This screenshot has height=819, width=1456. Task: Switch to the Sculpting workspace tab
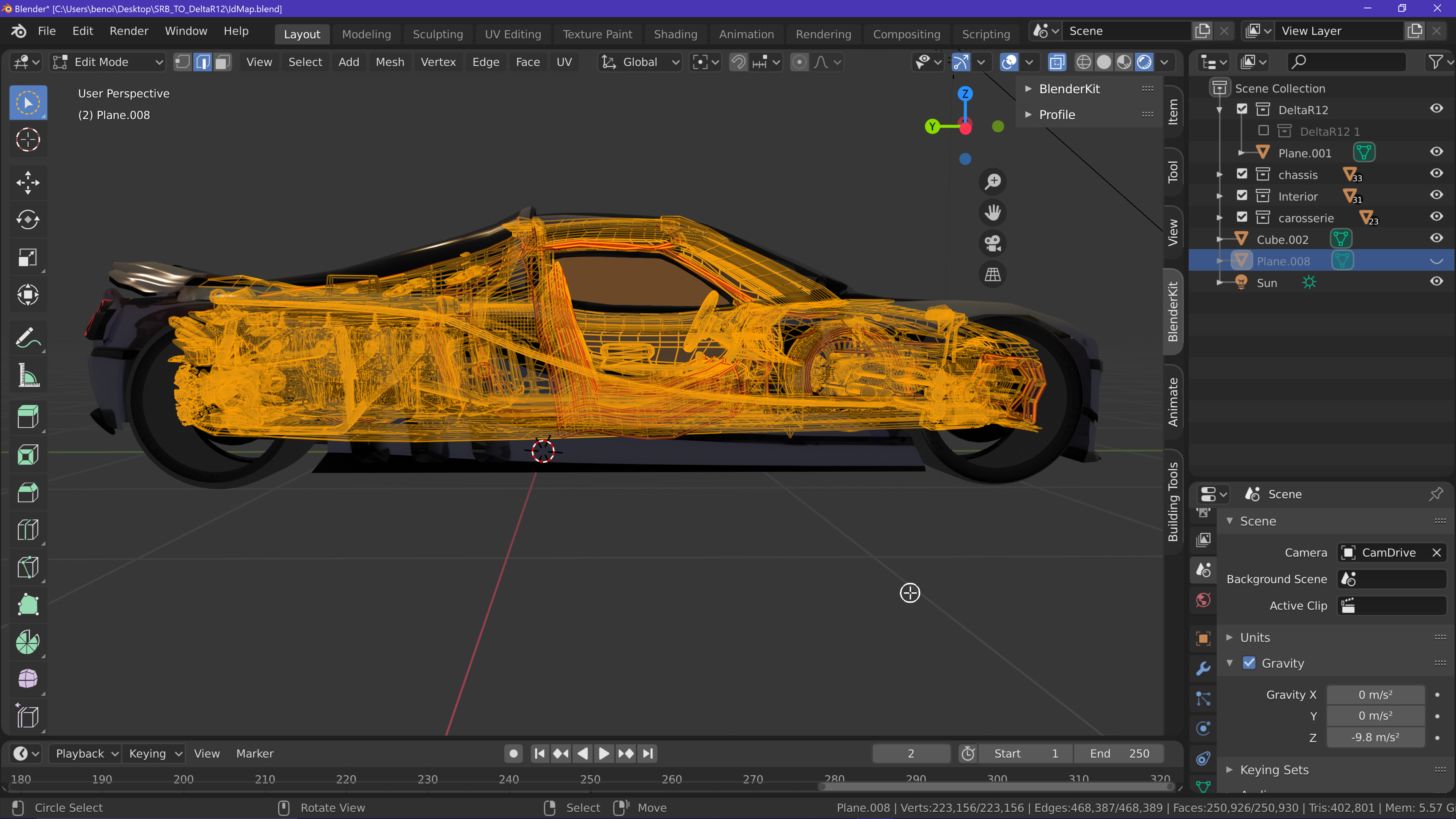438,34
